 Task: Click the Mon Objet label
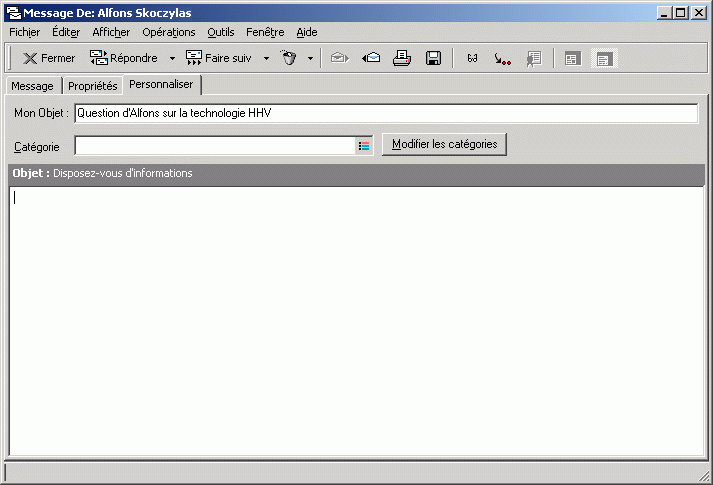[x=41, y=113]
